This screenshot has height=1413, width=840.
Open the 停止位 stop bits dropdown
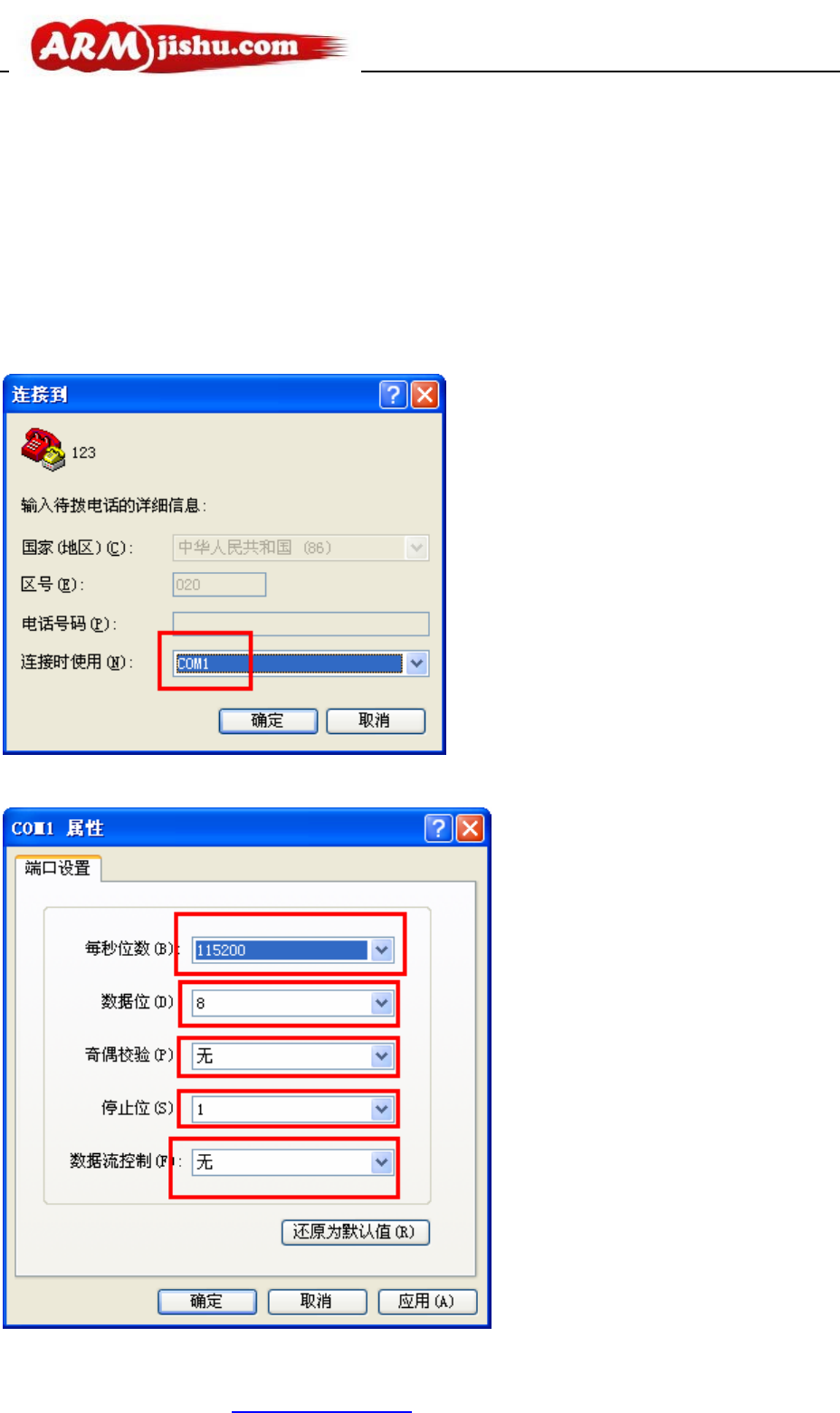pos(382,1109)
